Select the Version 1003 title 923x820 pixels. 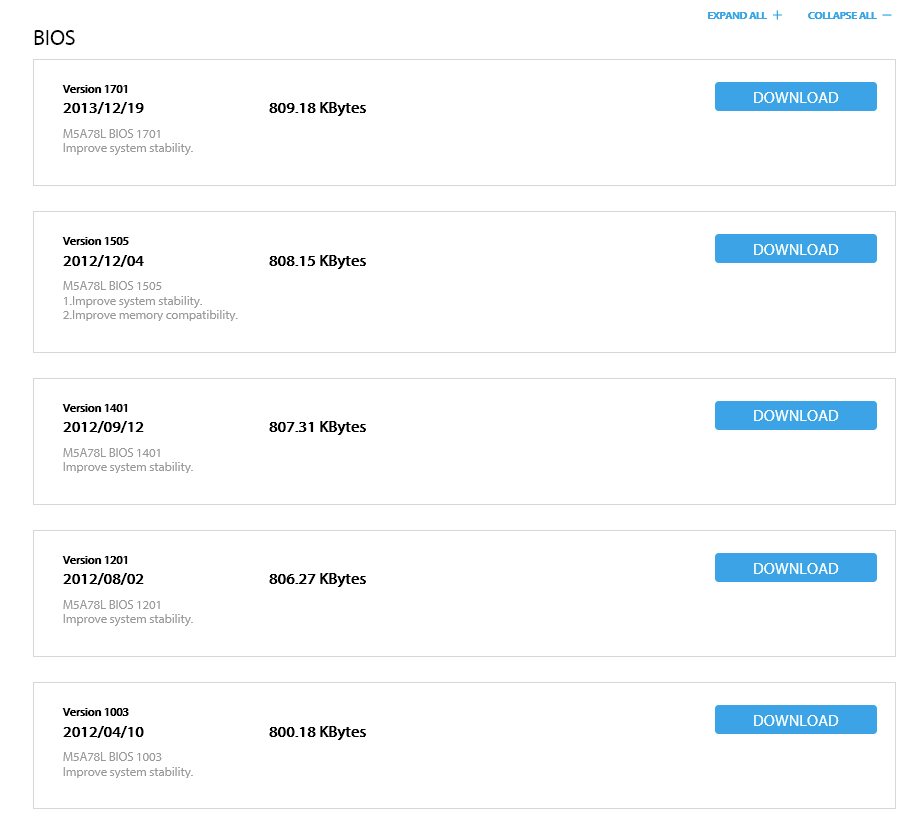(x=95, y=712)
